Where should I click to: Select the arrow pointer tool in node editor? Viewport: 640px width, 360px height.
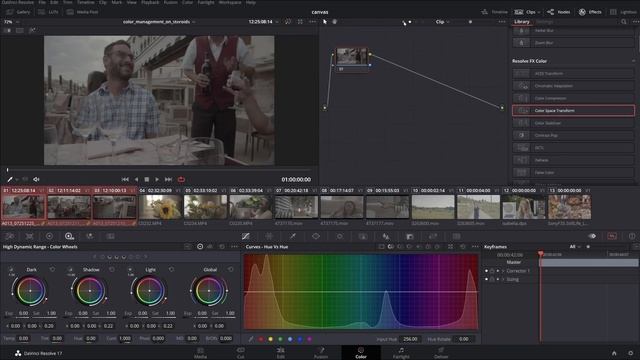pyautogui.click(x=325, y=22)
